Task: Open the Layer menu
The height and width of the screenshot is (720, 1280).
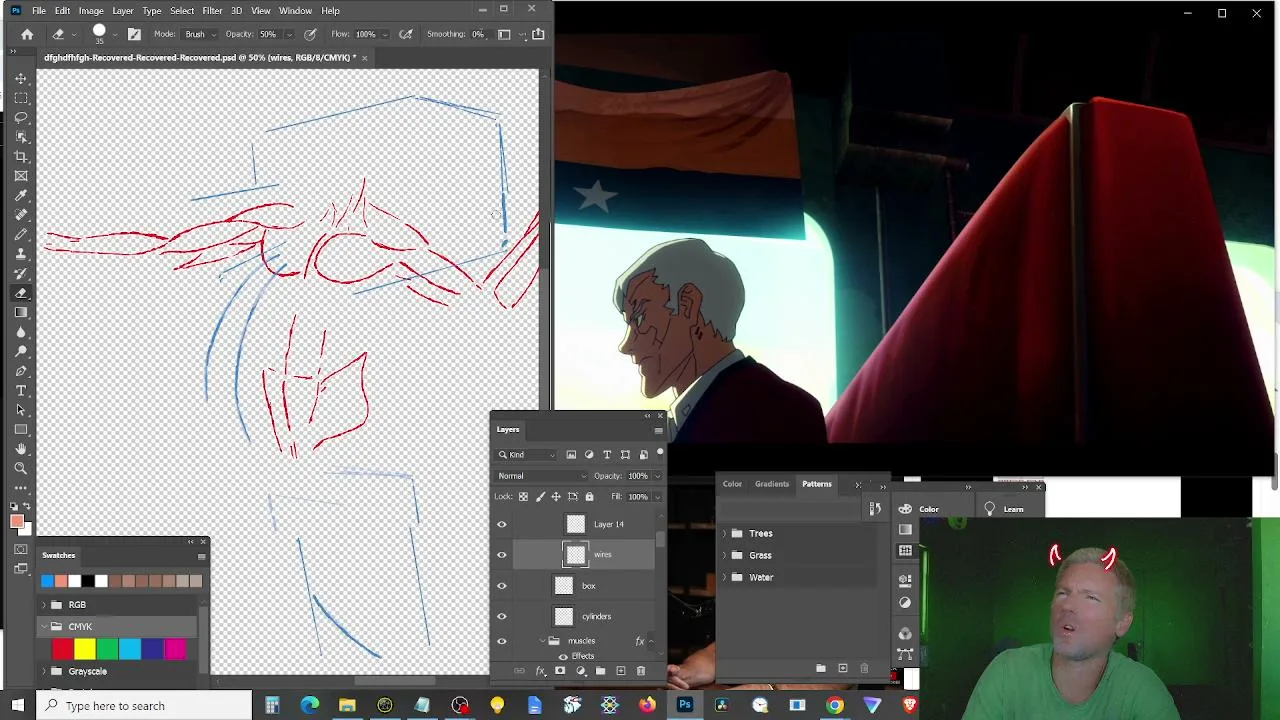Action: click(x=123, y=11)
